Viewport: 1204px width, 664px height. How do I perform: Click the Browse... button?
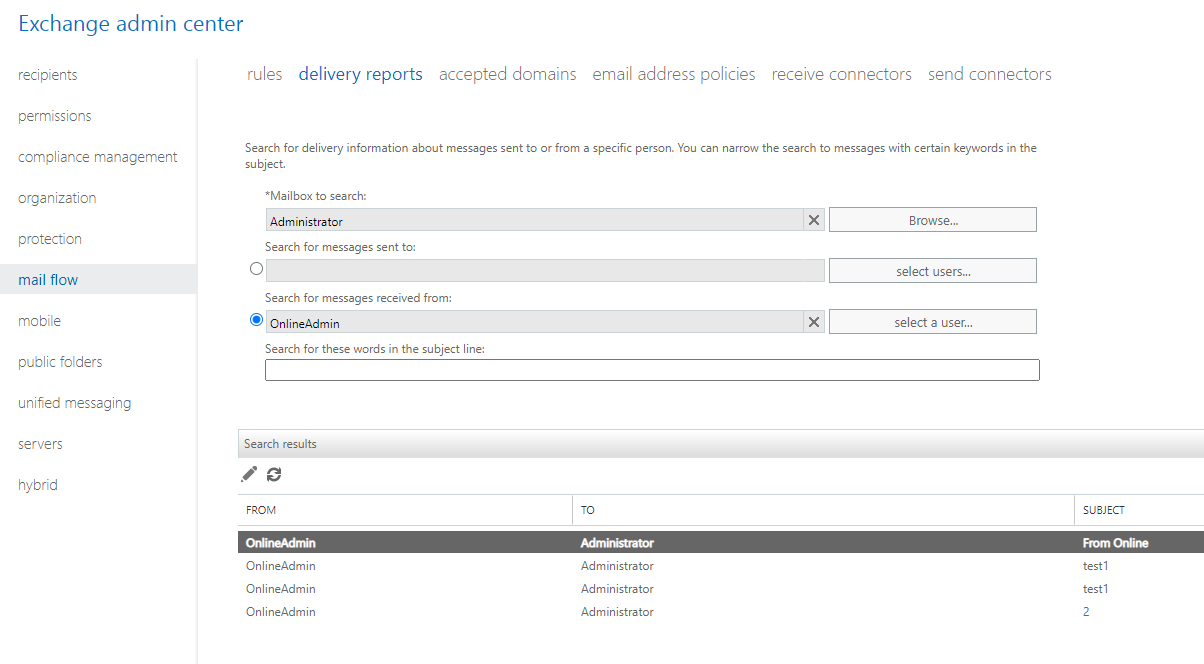pyautogui.click(x=933, y=220)
